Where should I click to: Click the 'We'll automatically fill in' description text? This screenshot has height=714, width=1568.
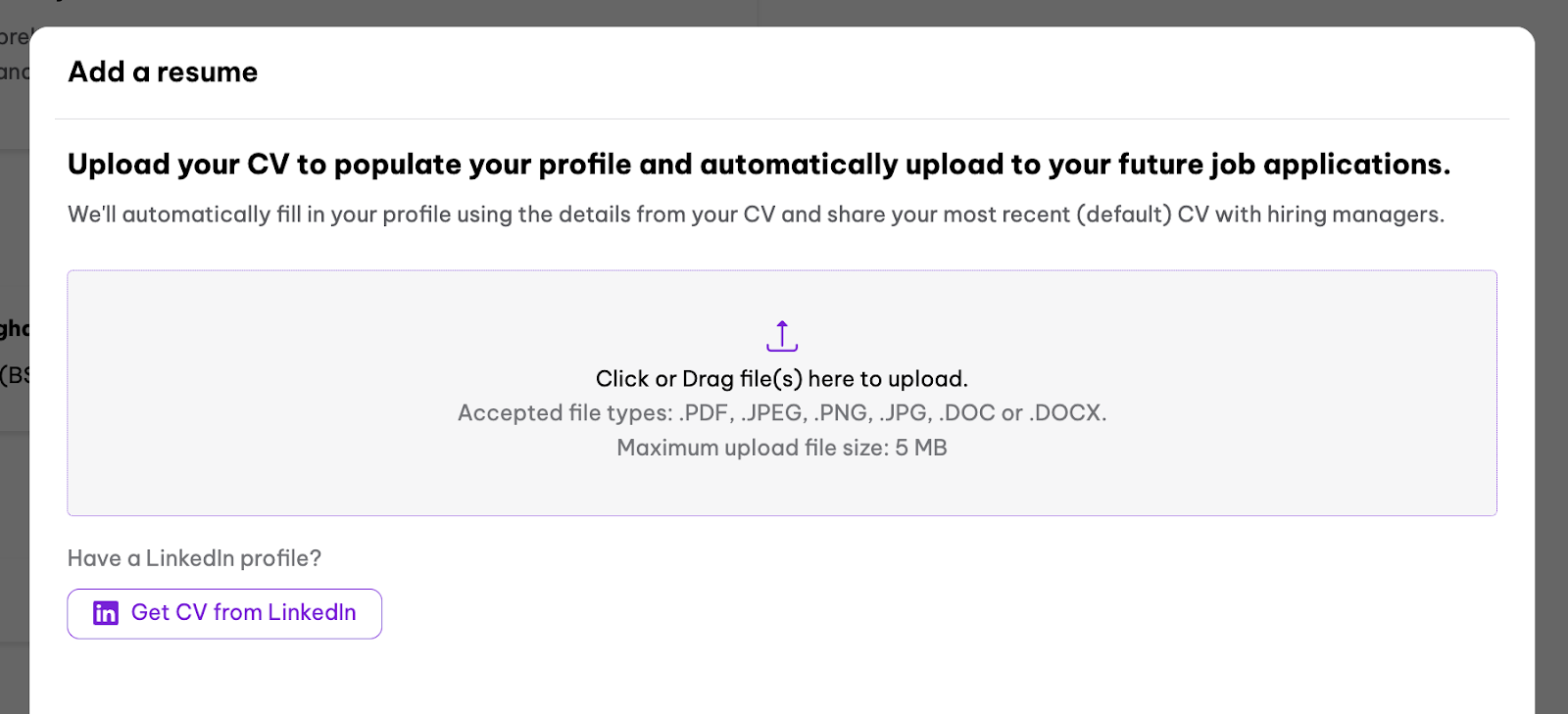pos(756,214)
